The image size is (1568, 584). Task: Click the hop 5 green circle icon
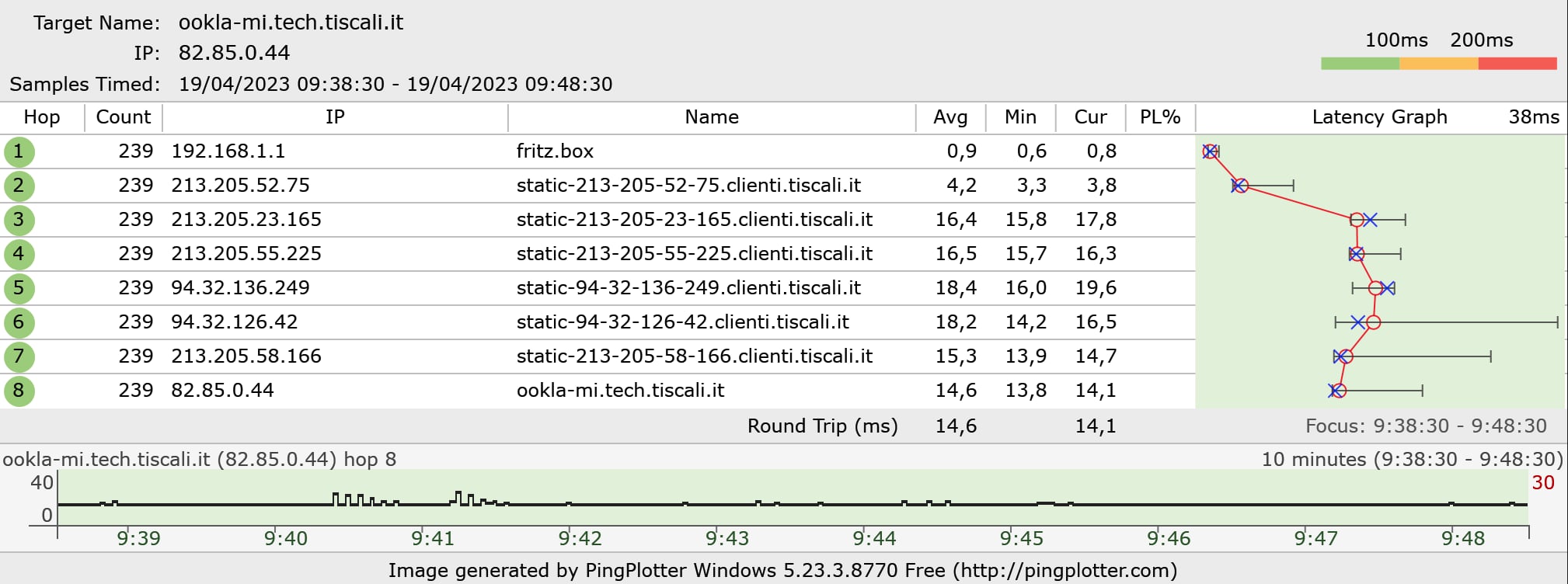pyautogui.click(x=19, y=288)
